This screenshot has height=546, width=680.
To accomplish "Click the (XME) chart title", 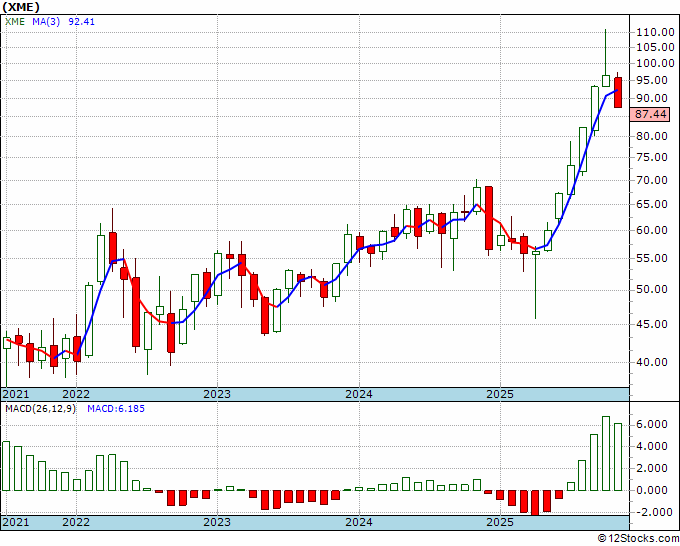I will 21,7.
